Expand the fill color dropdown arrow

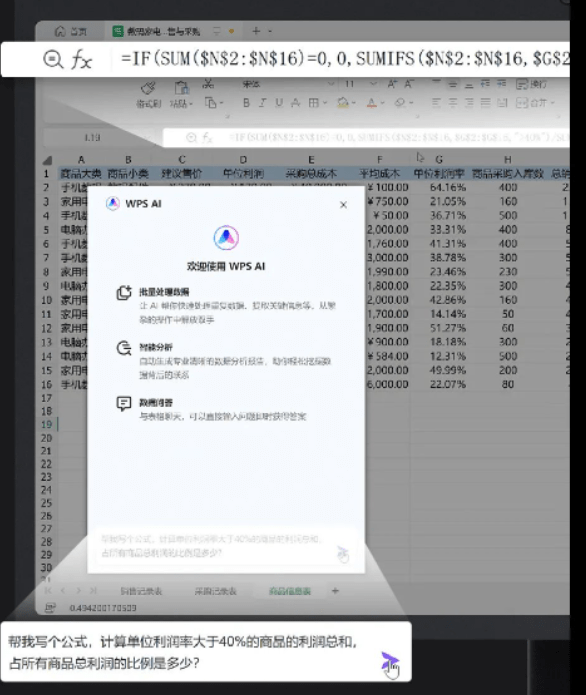[x=355, y=103]
